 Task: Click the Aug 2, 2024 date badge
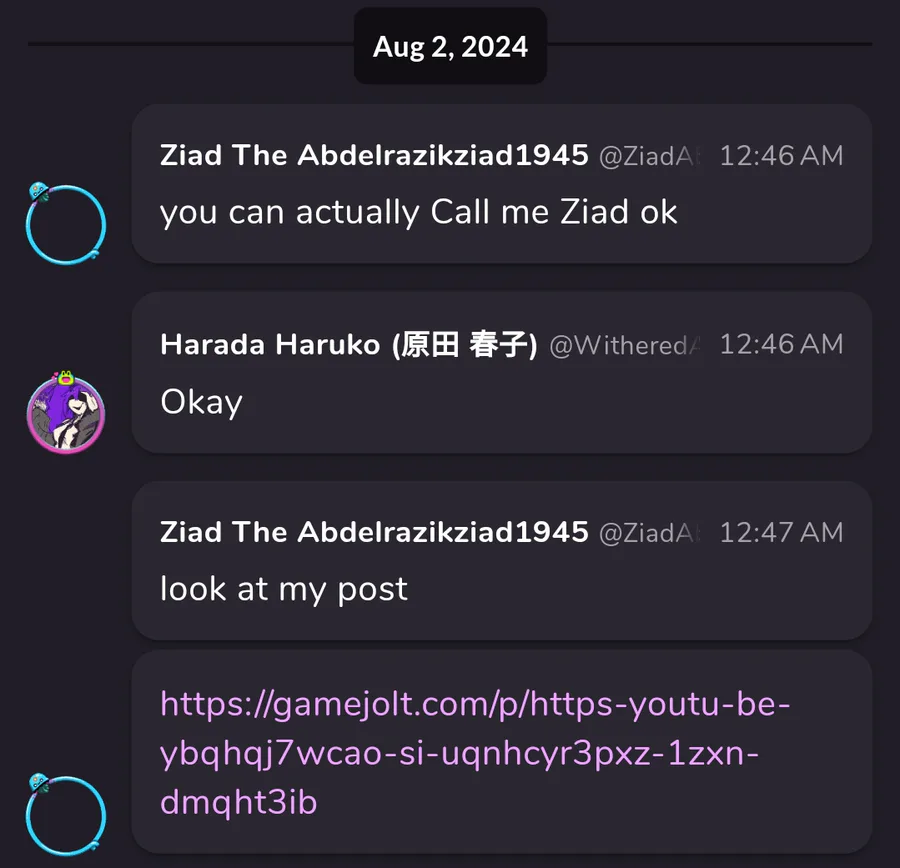pyautogui.click(x=450, y=46)
